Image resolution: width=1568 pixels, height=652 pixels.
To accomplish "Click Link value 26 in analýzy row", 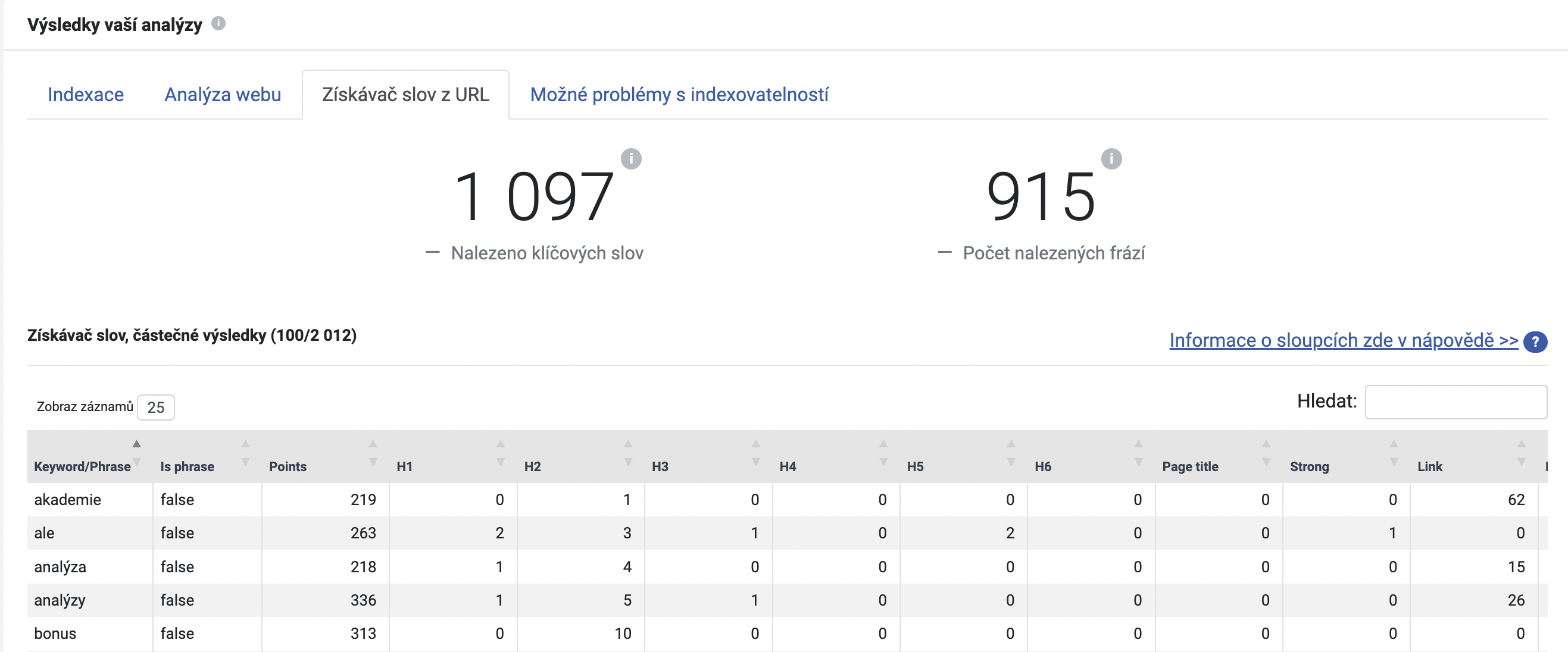I will click(x=1516, y=600).
